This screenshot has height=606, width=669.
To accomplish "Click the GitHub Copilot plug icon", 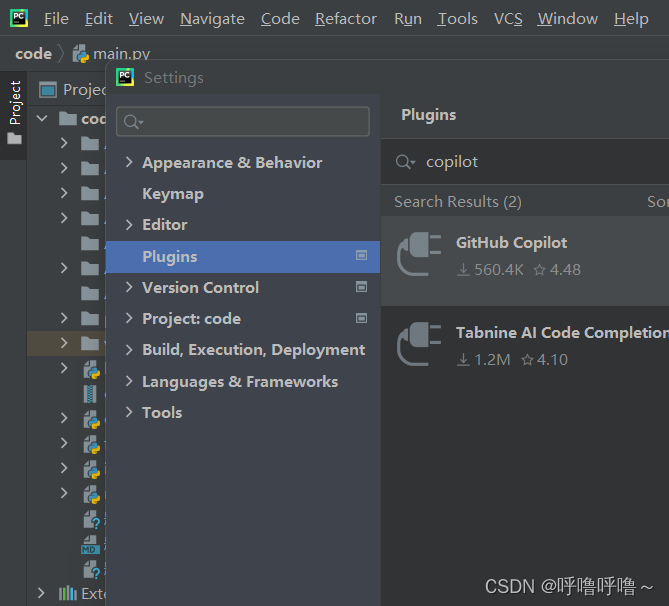I will coord(419,254).
